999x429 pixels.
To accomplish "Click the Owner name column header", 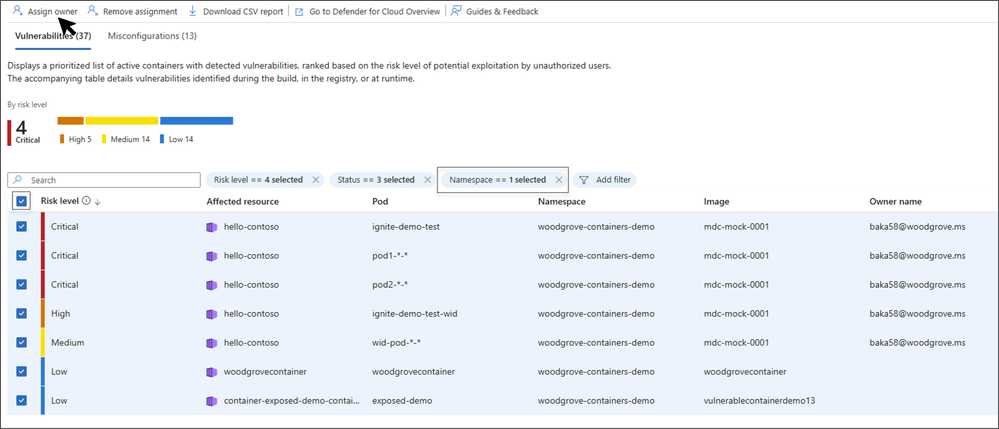I will point(895,201).
